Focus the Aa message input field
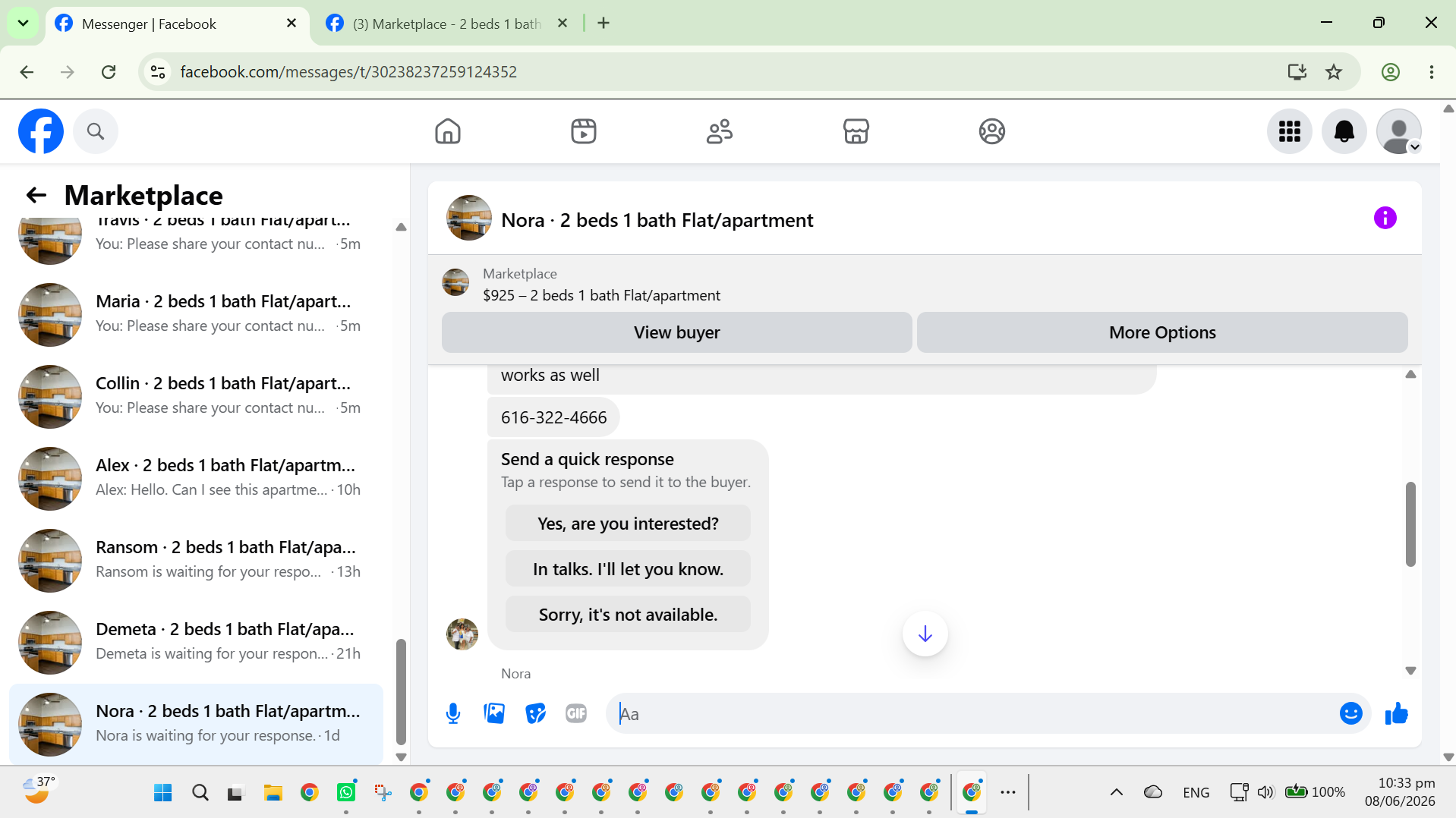This screenshot has height=818, width=1456. coord(972,713)
